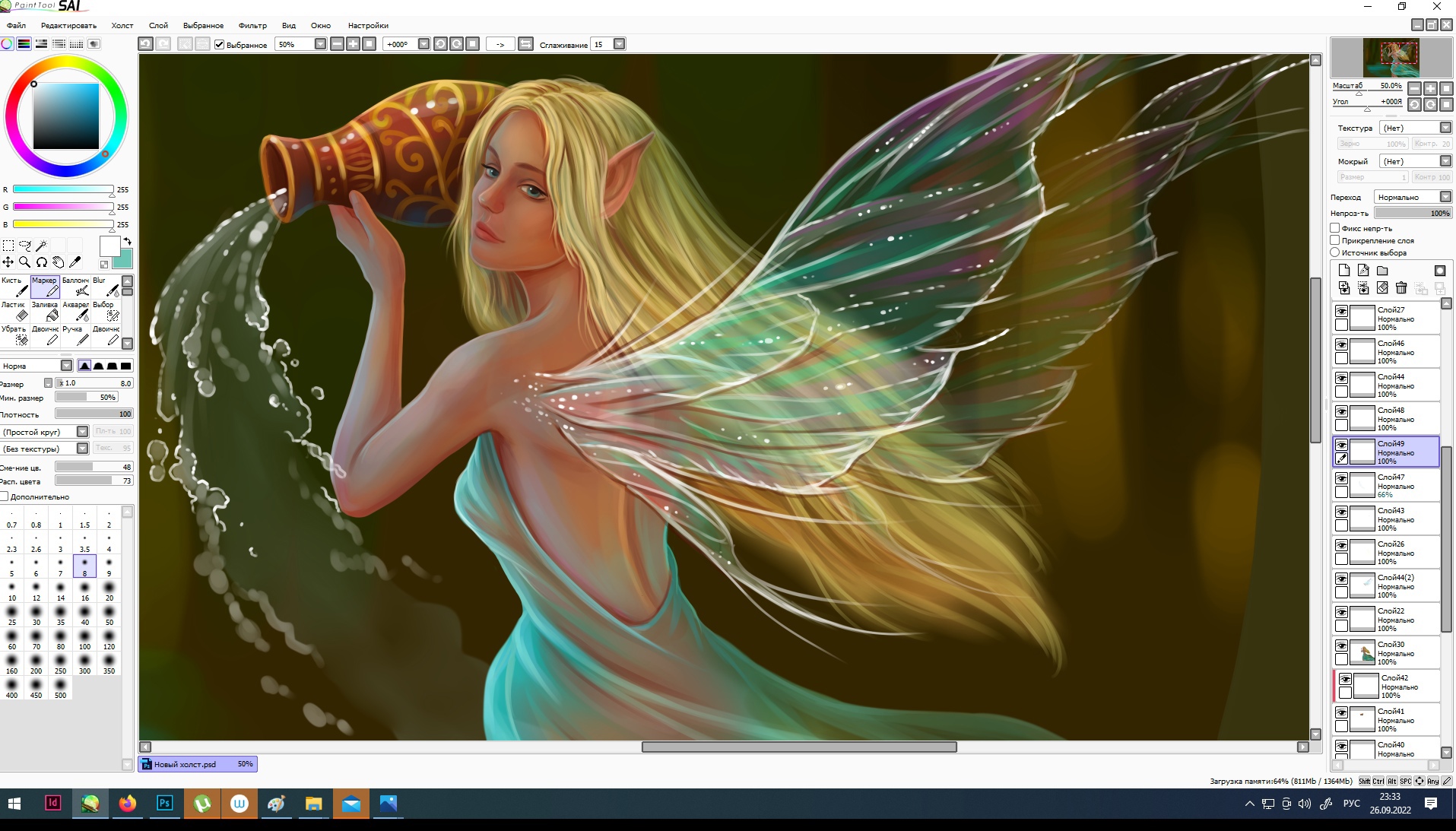Zoom in with navigator plus button
The height and width of the screenshot is (831, 1456).
(x=1430, y=88)
